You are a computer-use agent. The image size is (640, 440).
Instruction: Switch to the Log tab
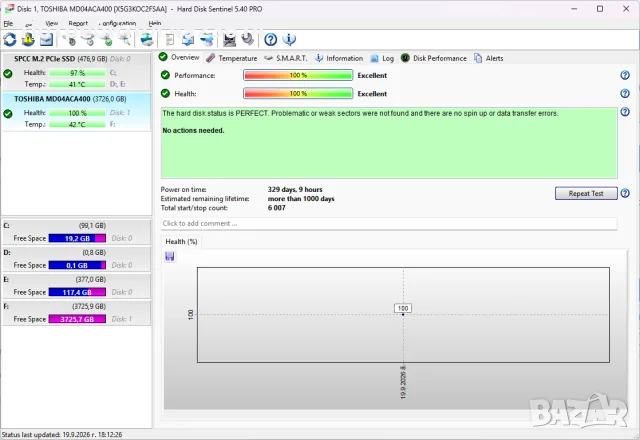[382, 58]
